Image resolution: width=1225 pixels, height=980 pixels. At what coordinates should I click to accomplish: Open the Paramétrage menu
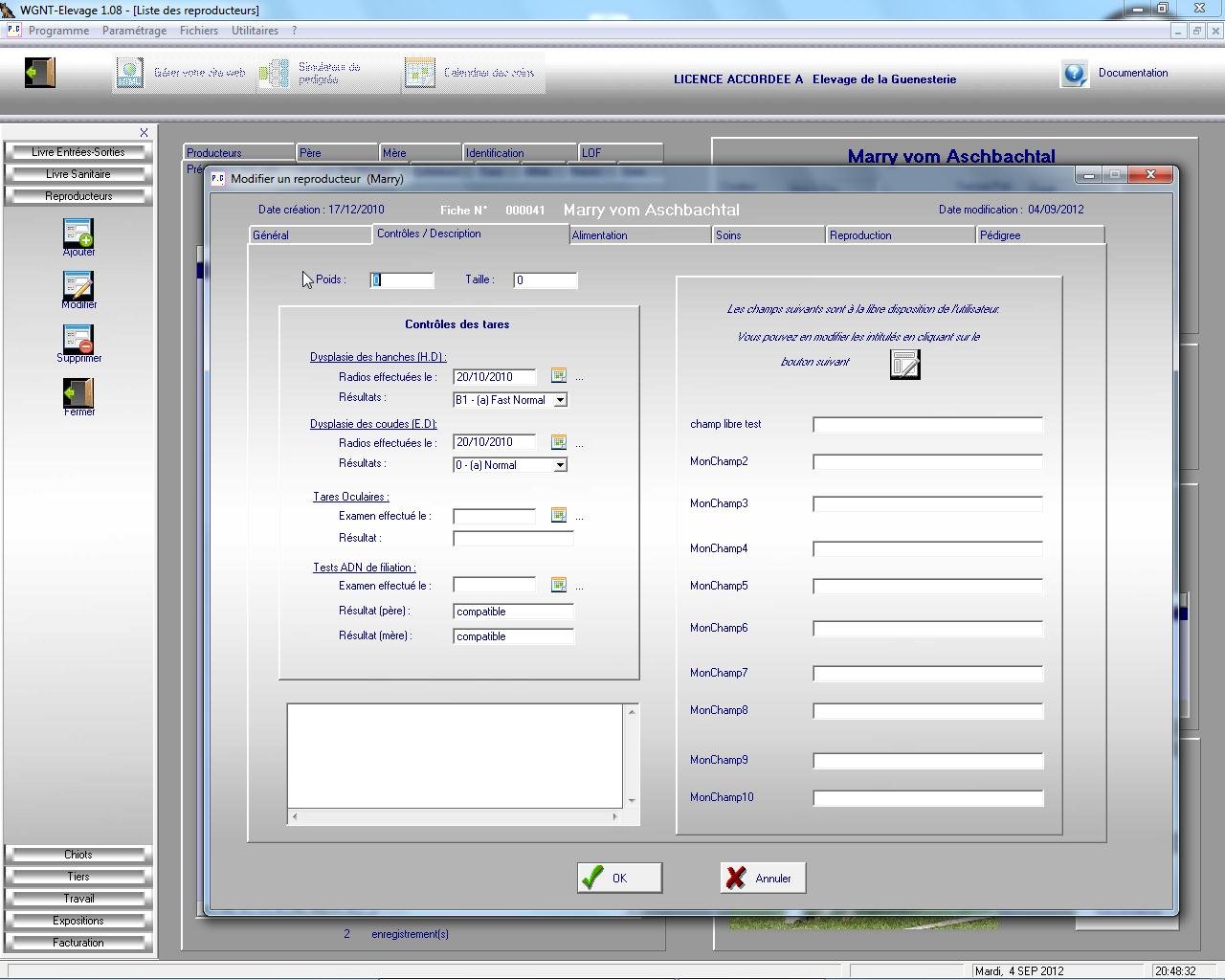[134, 31]
